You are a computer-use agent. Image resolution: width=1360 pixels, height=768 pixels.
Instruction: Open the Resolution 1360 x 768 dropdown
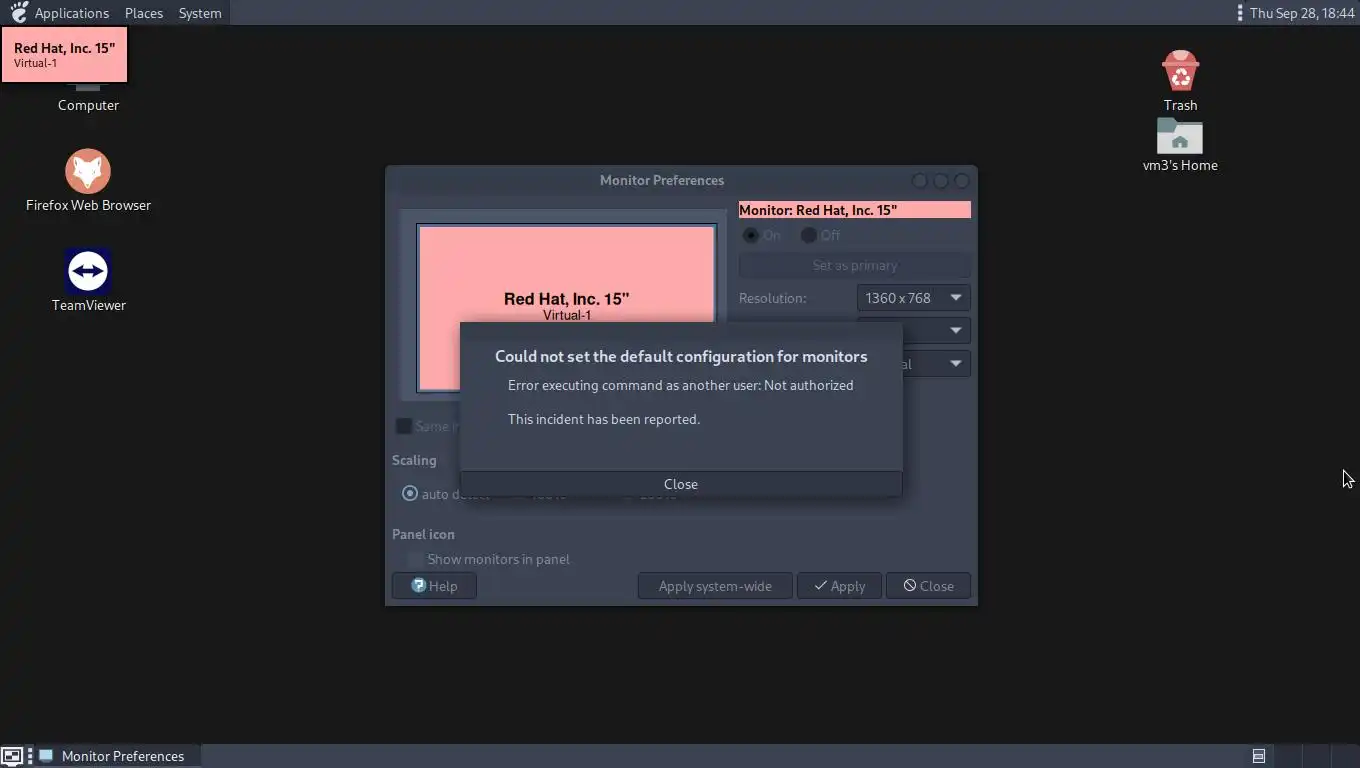[914, 298]
